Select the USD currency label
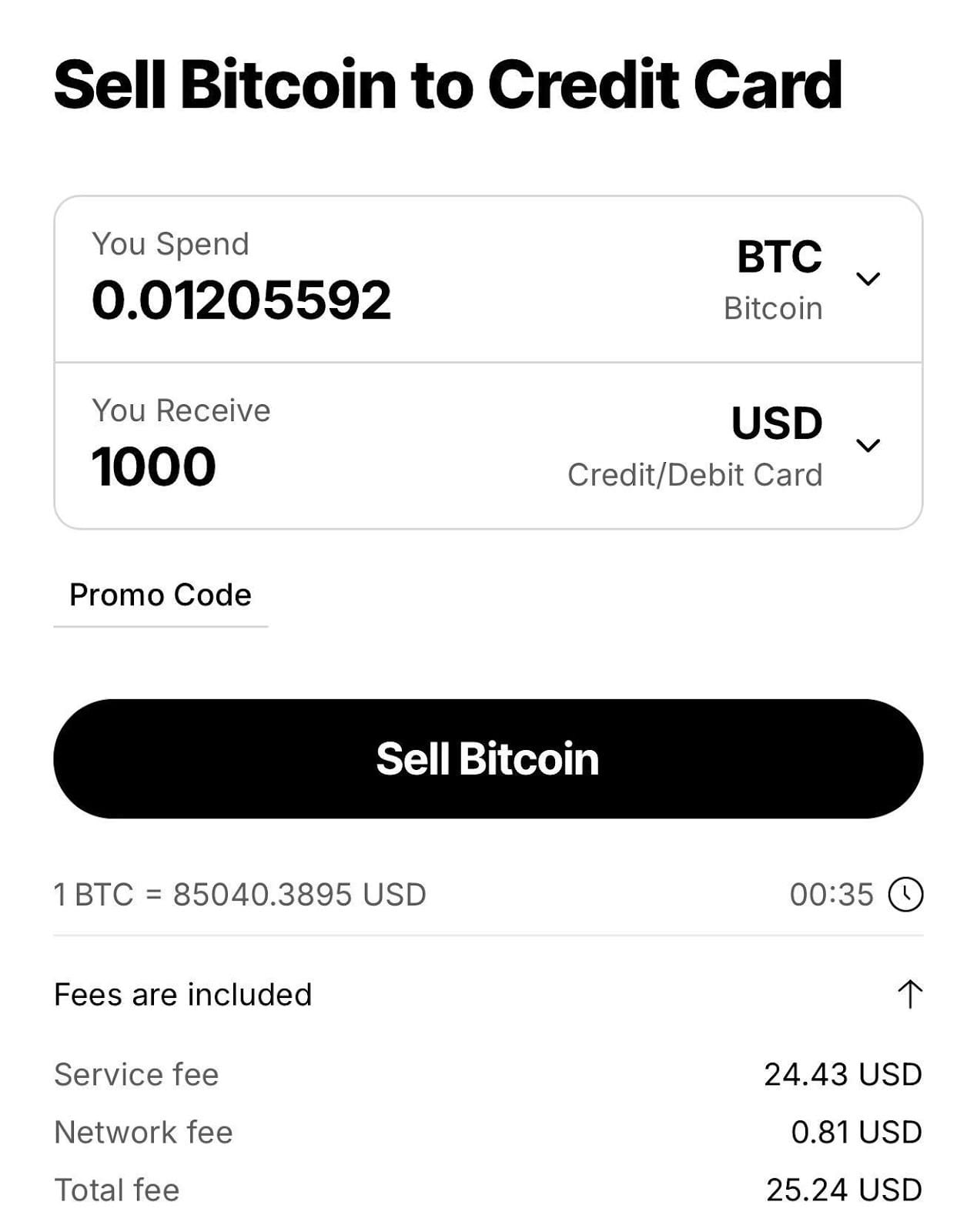The image size is (977, 1232). pyautogui.click(x=776, y=423)
